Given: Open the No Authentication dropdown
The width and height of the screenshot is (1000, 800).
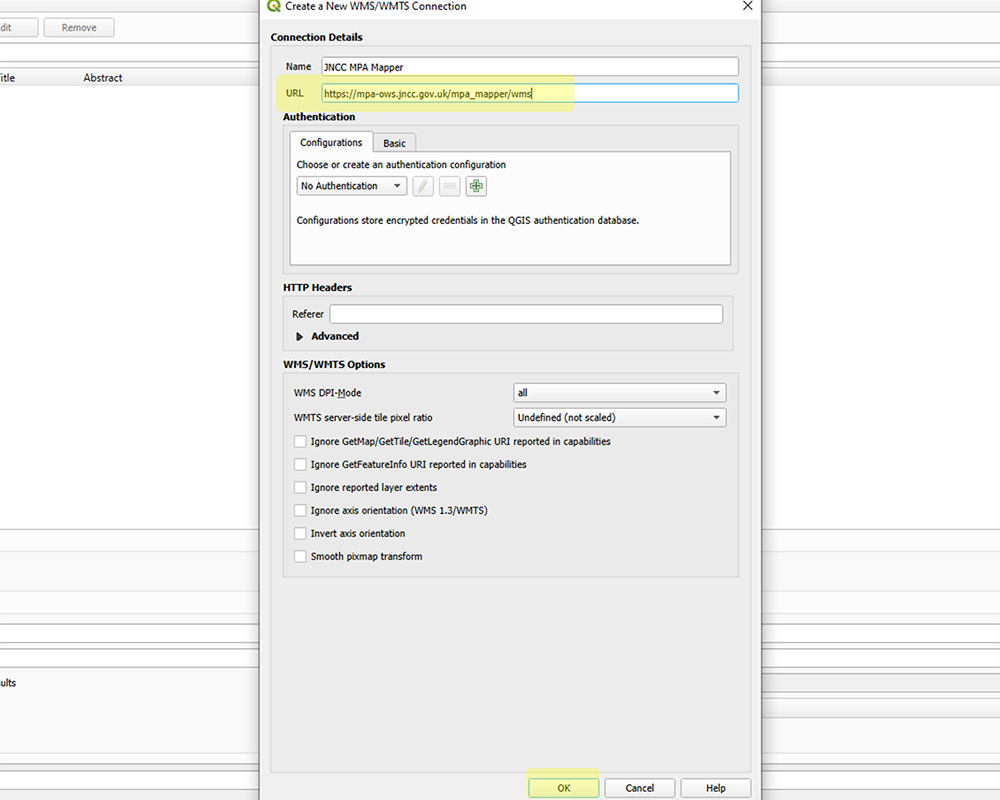Looking at the screenshot, I should point(350,186).
